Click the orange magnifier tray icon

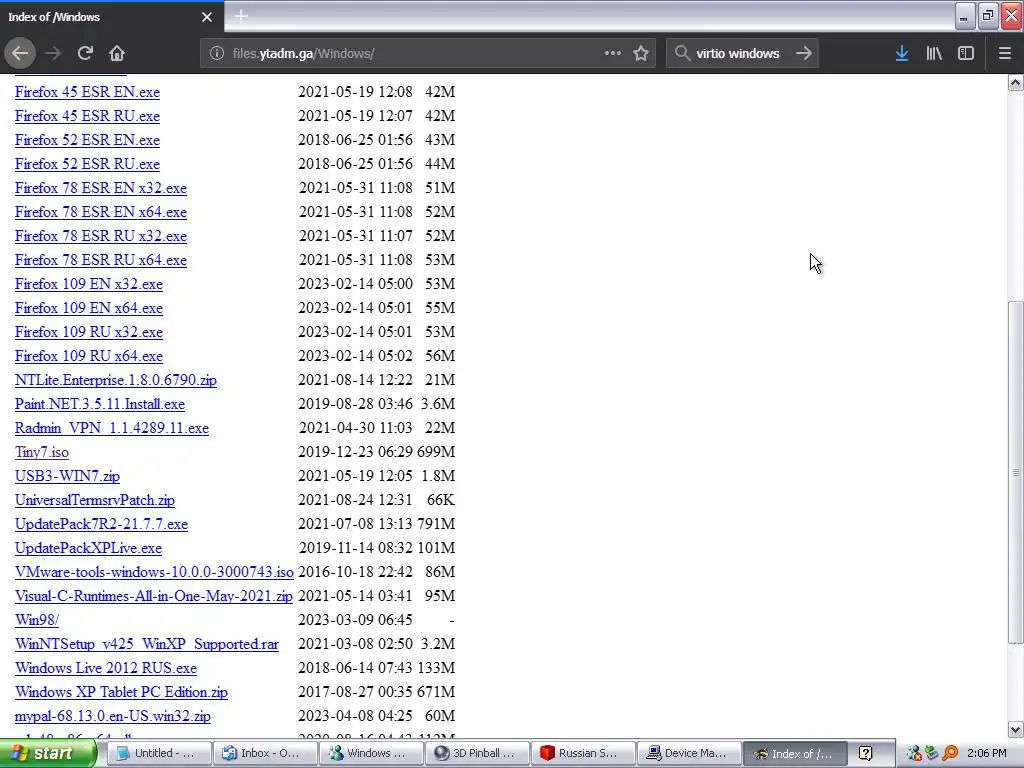950,754
